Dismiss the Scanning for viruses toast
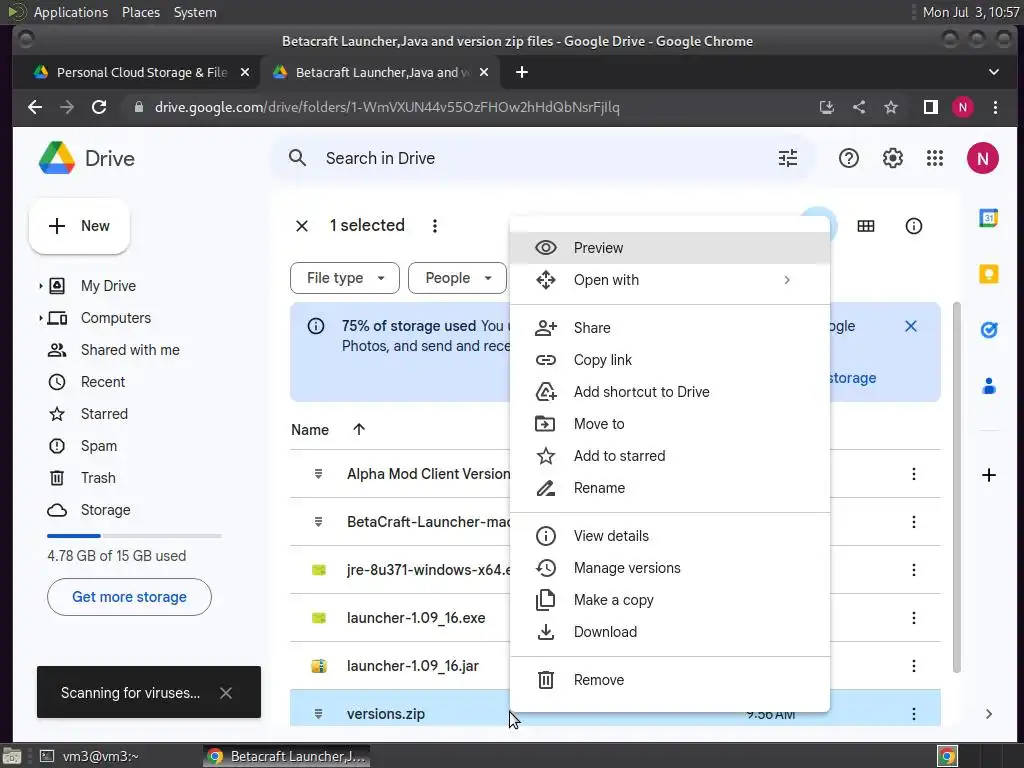The width and height of the screenshot is (1024, 768). pyautogui.click(x=226, y=693)
